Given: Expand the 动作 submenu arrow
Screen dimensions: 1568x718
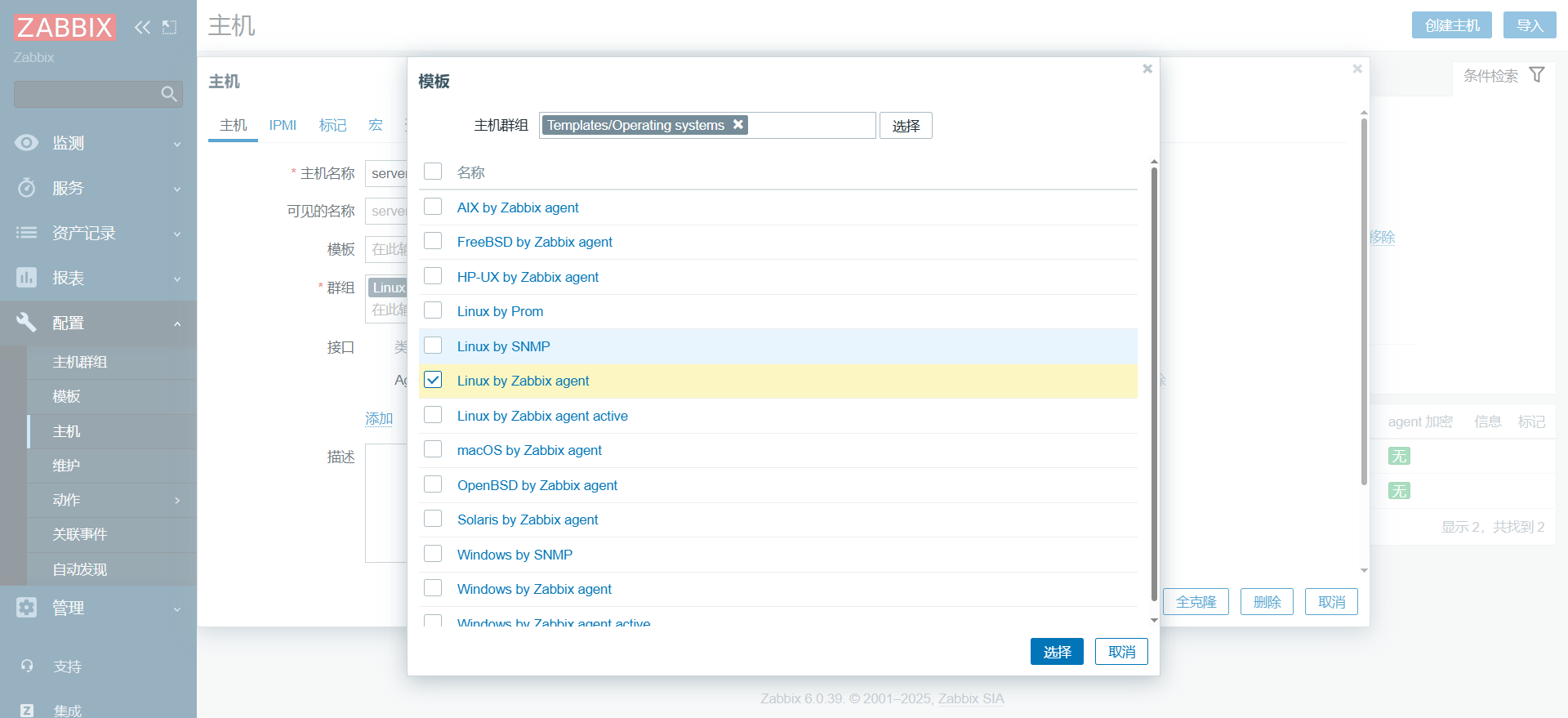Looking at the screenshot, I should (177, 500).
